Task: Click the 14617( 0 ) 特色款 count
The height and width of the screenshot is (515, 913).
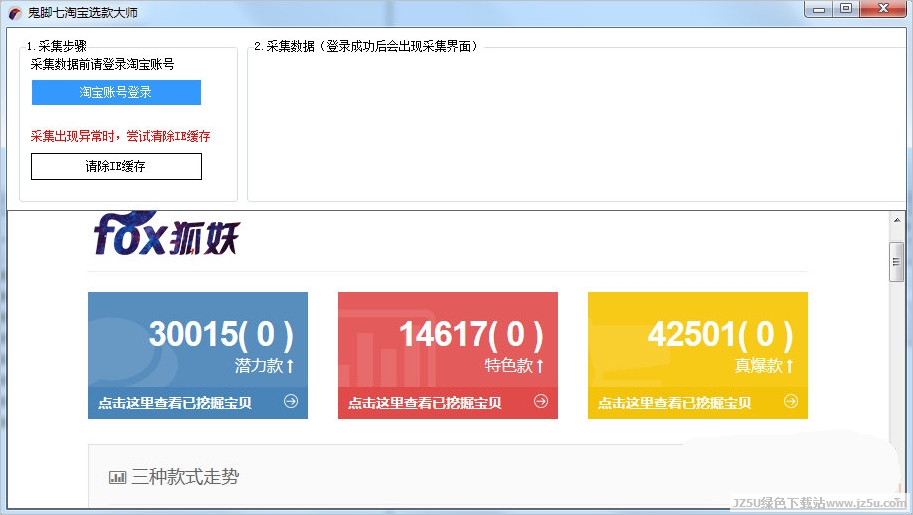Action: coord(471,334)
